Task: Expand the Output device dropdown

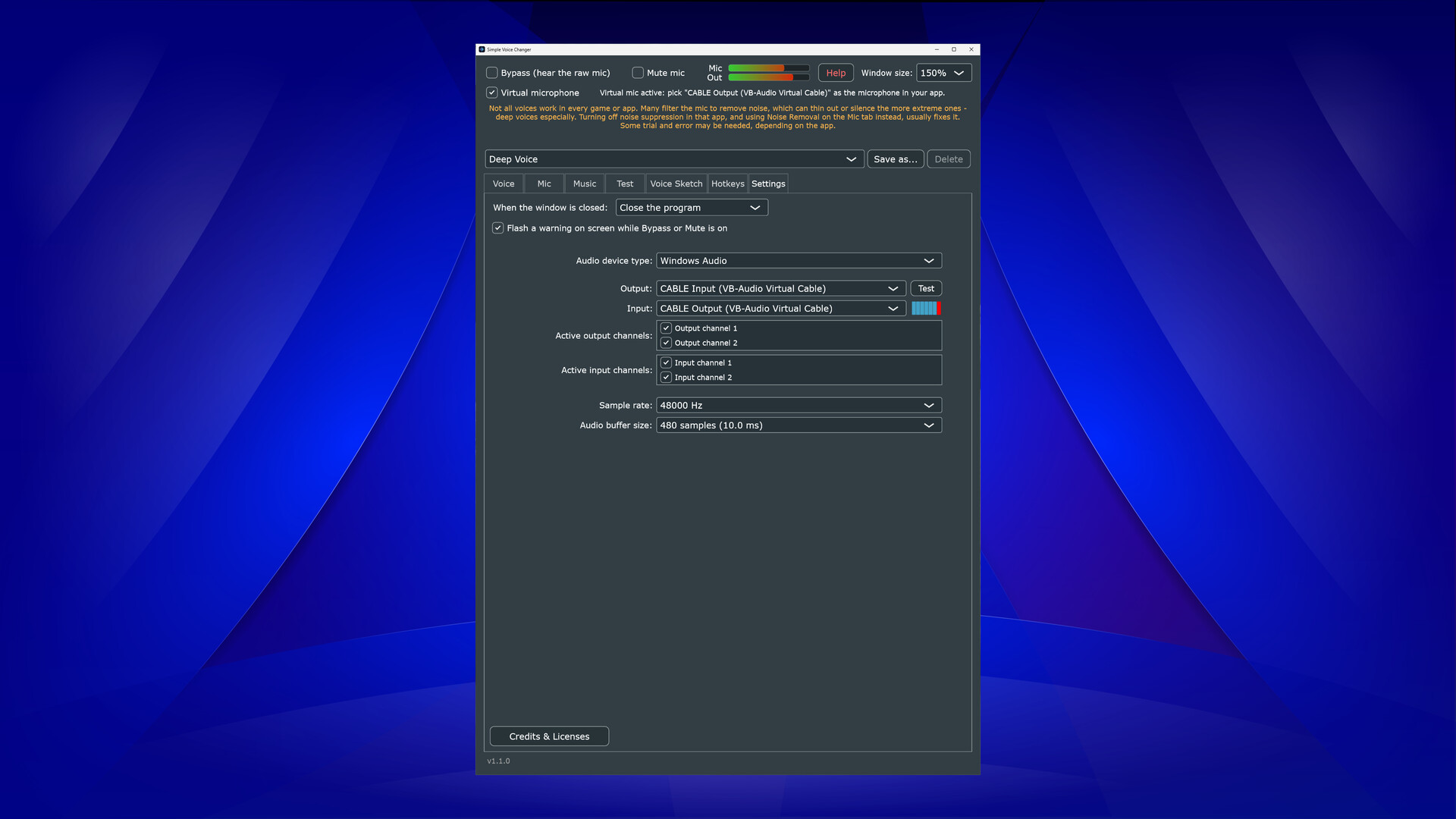Action: (780, 289)
